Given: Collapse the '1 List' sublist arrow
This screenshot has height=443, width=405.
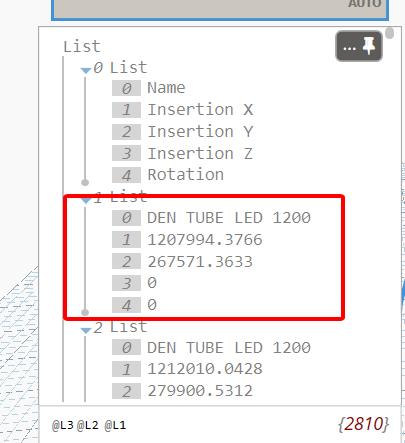Looking at the screenshot, I should [86, 200].
